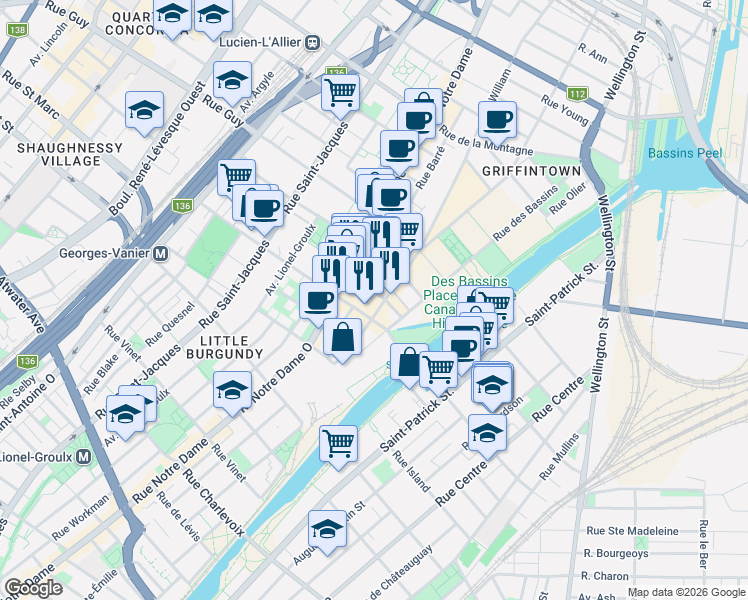Click the route 112 highway shield
The width and height of the screenshot is (748, 600).
pyautogui.click(x=577, y=94)
